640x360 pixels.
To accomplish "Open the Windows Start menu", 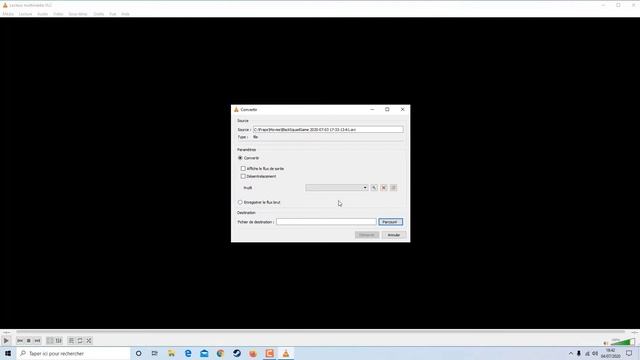I will coord(8,353).
